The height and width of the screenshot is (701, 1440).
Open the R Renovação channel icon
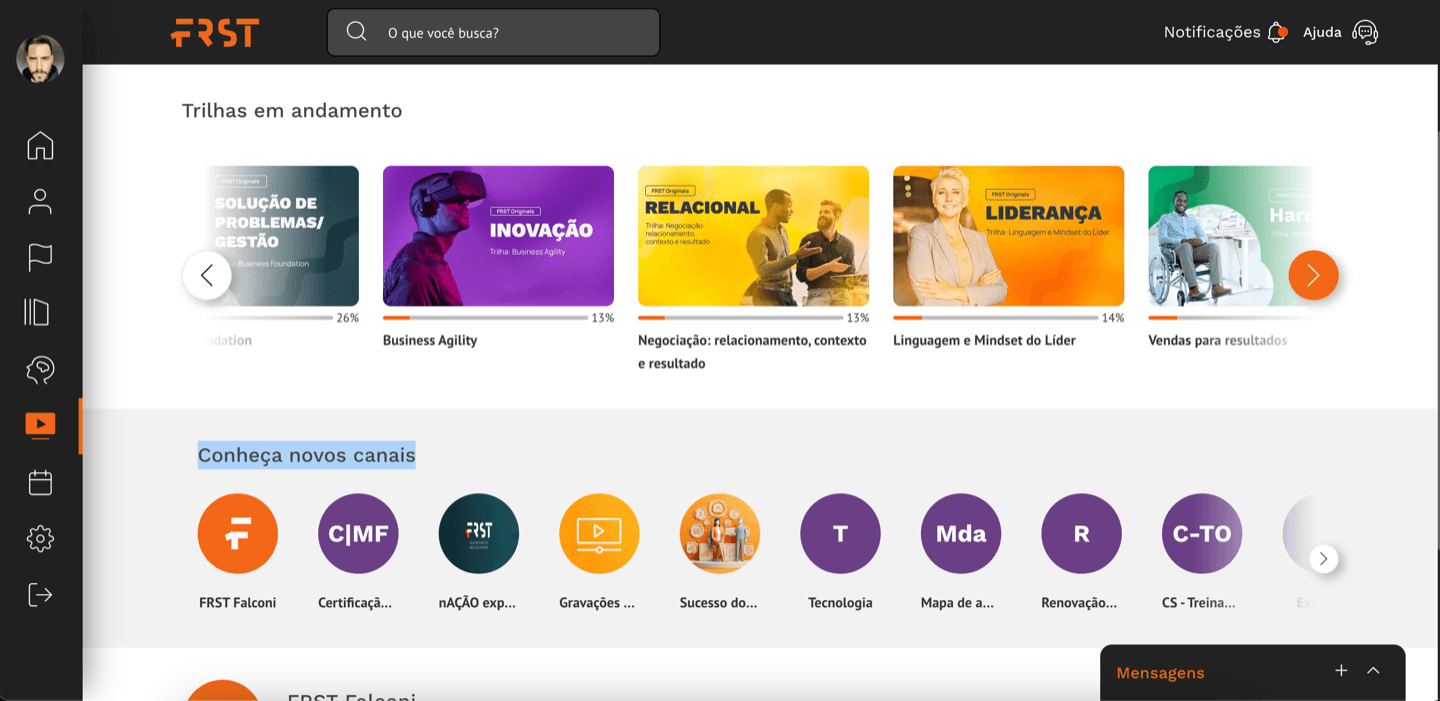(1081, 533)
